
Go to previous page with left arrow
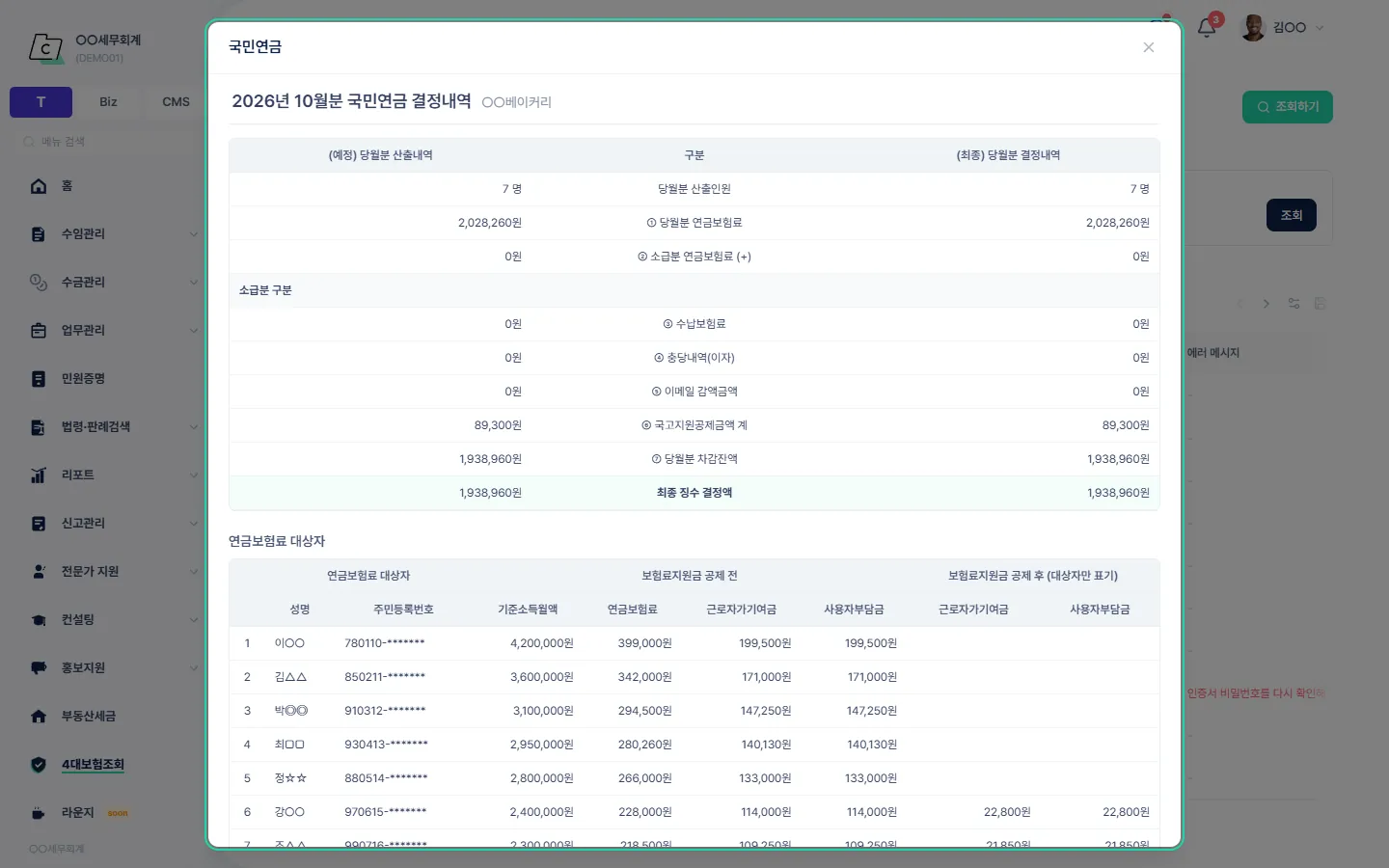1240,304
